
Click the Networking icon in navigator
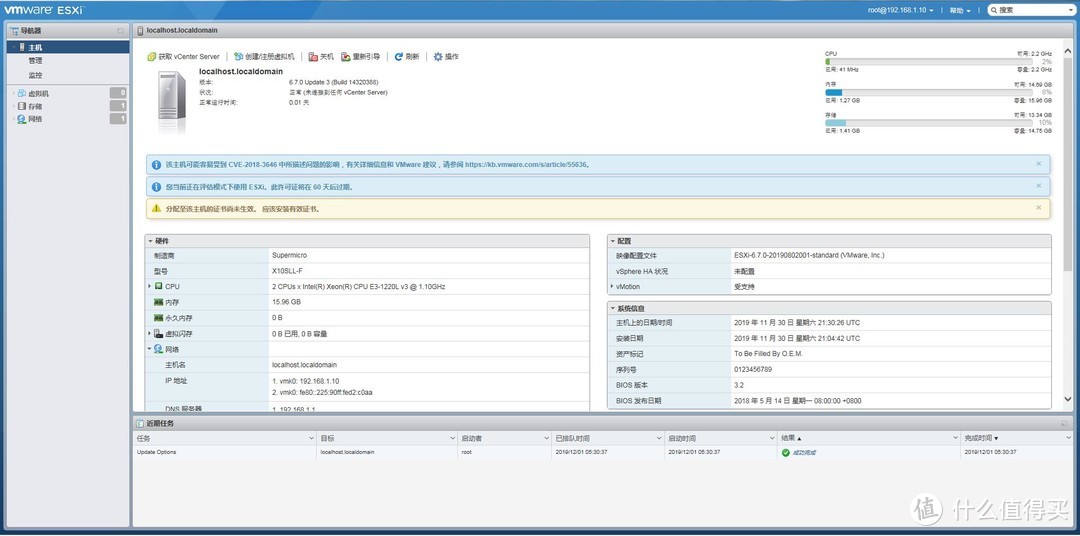click(21, 119)
